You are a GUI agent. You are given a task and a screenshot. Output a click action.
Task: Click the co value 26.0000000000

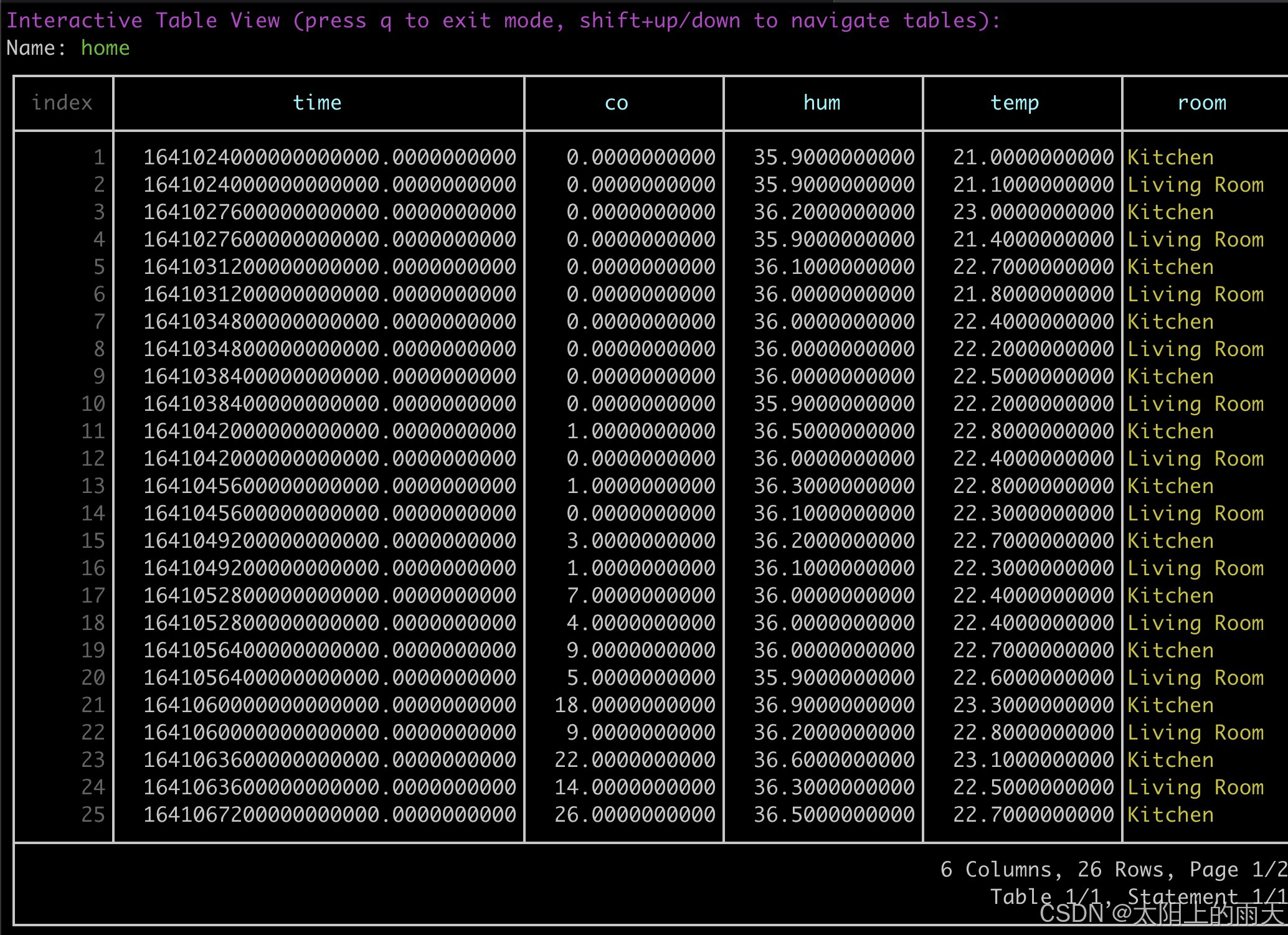click(635, 814)
